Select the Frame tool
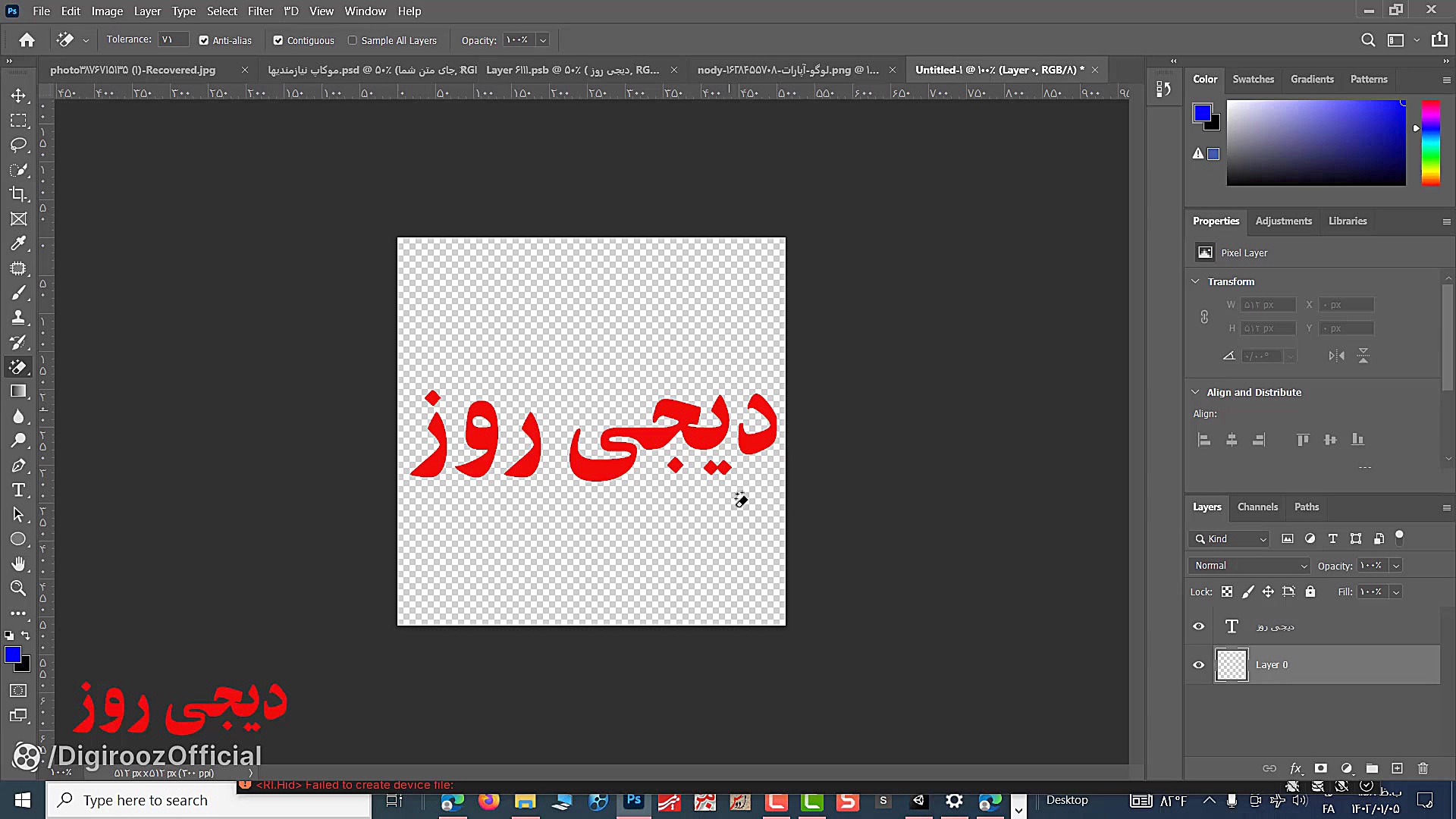The image size is (1456, 819). pos(19,219)
